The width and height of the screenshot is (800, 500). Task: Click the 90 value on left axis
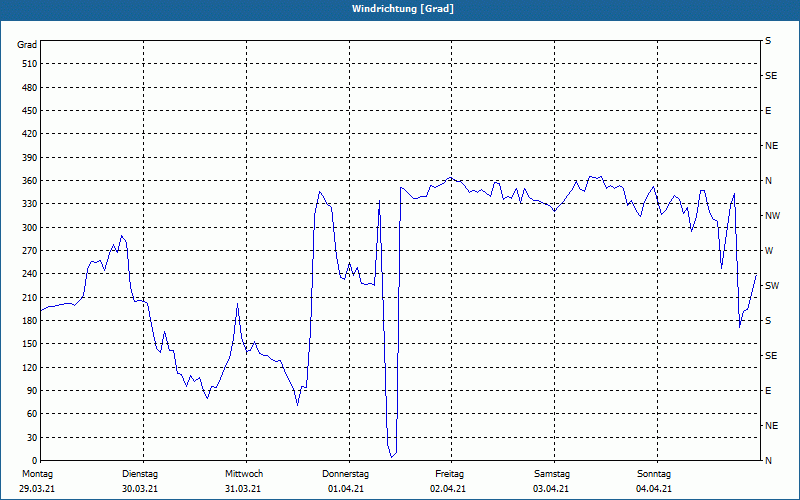(32, 391)
